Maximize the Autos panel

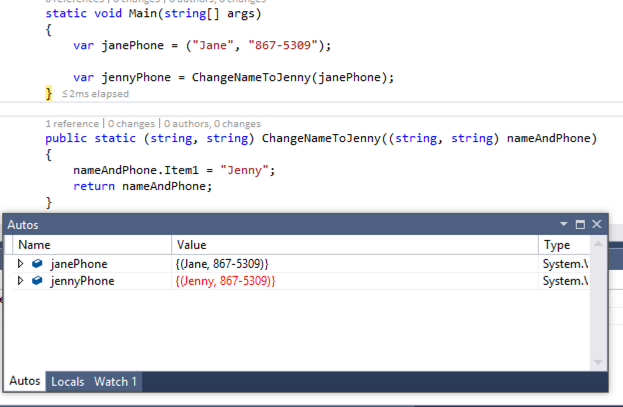point(580,224)
